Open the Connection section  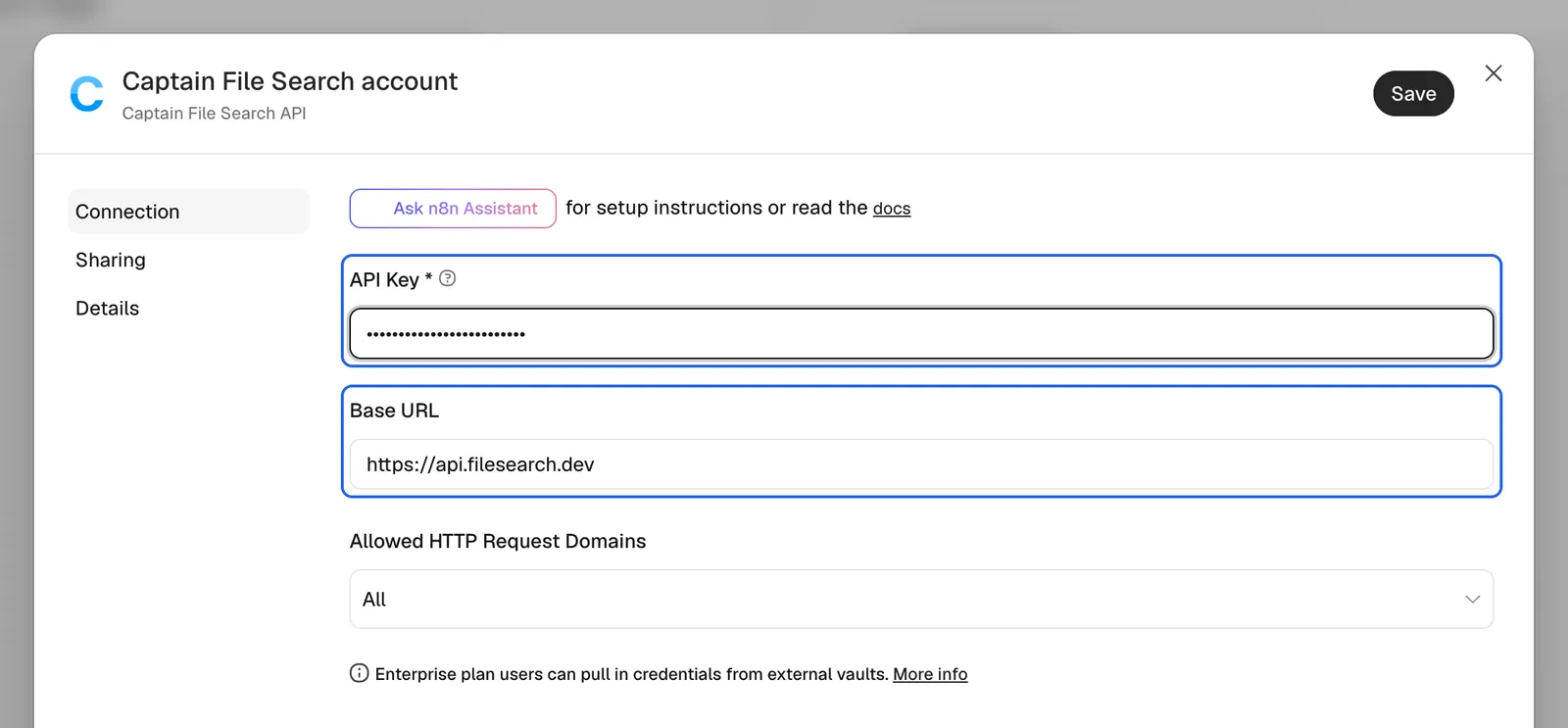[x=188, y=212]
